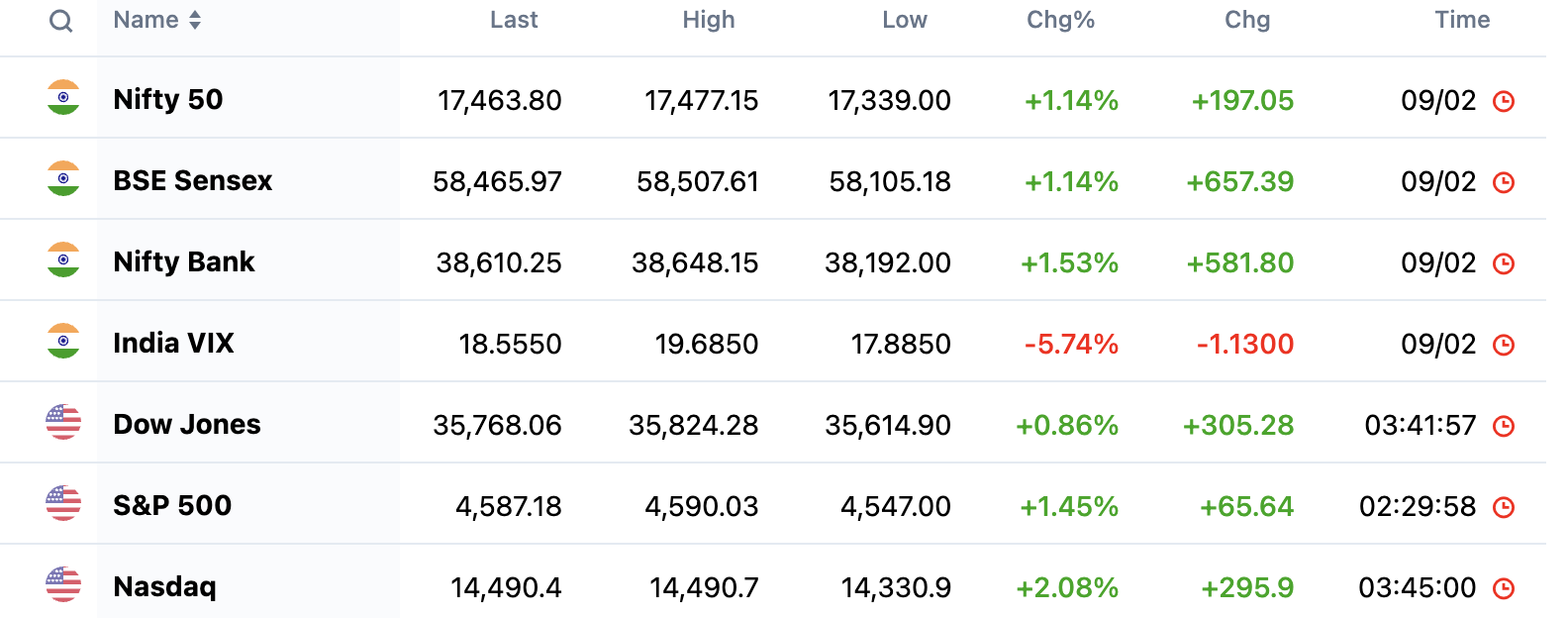This screenshot has height=618, width=1568.
Task: Sort by the High column header
Action: (709, 20)
